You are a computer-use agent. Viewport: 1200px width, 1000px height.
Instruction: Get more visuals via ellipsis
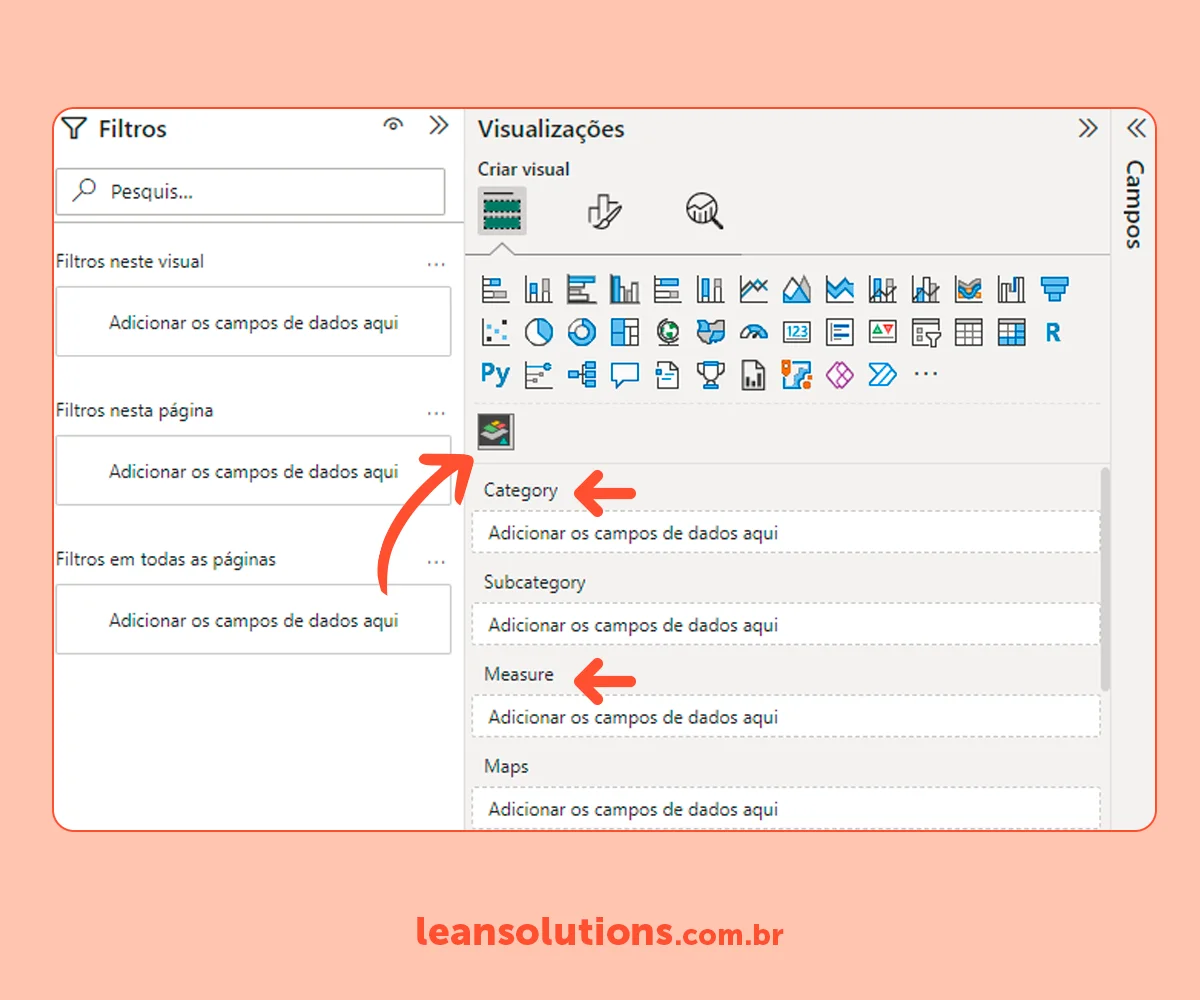pyautogui.click(x=926, y=375)
